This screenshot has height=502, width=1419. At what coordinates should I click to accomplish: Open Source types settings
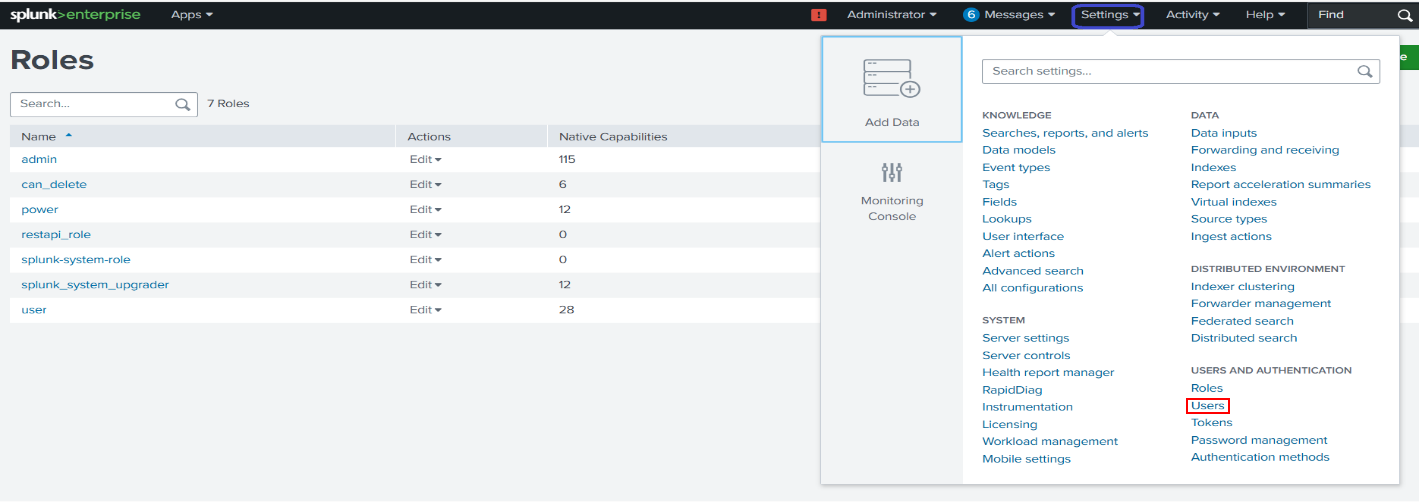(1229, 219)
